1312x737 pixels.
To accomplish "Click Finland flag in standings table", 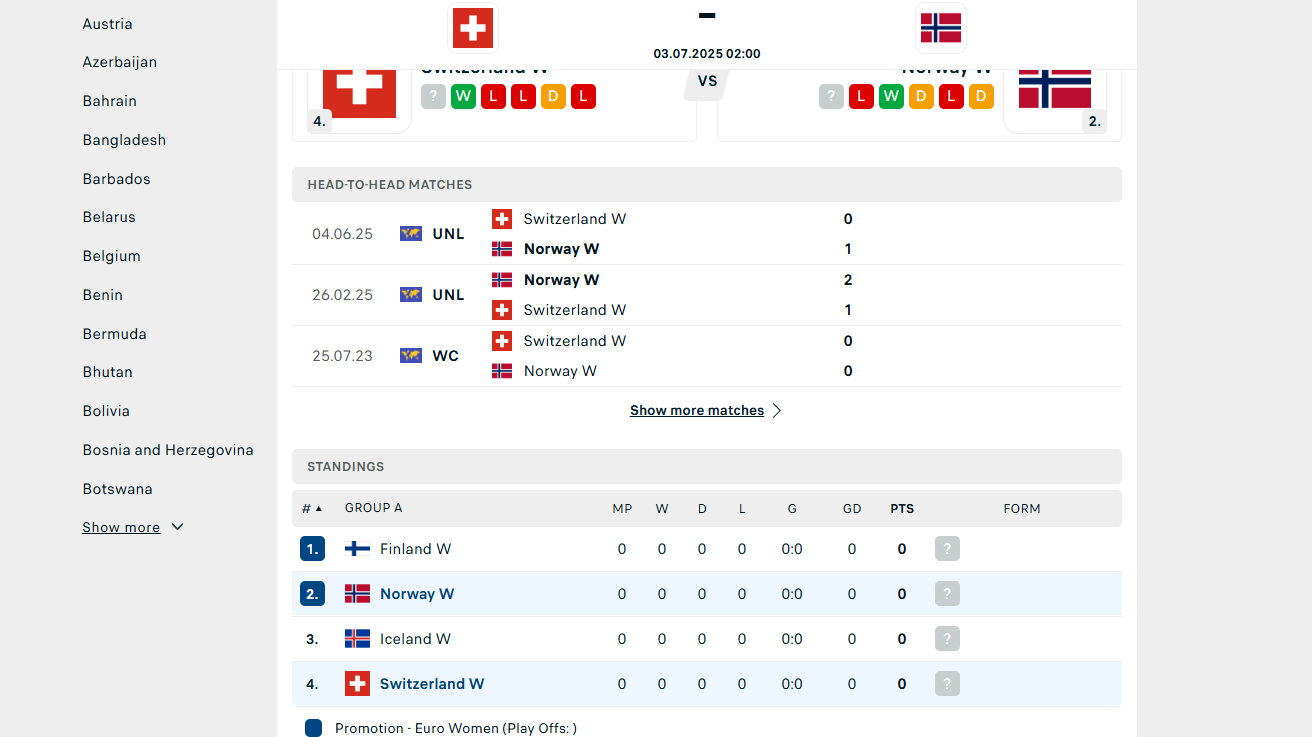I will [x=357, y=549].
